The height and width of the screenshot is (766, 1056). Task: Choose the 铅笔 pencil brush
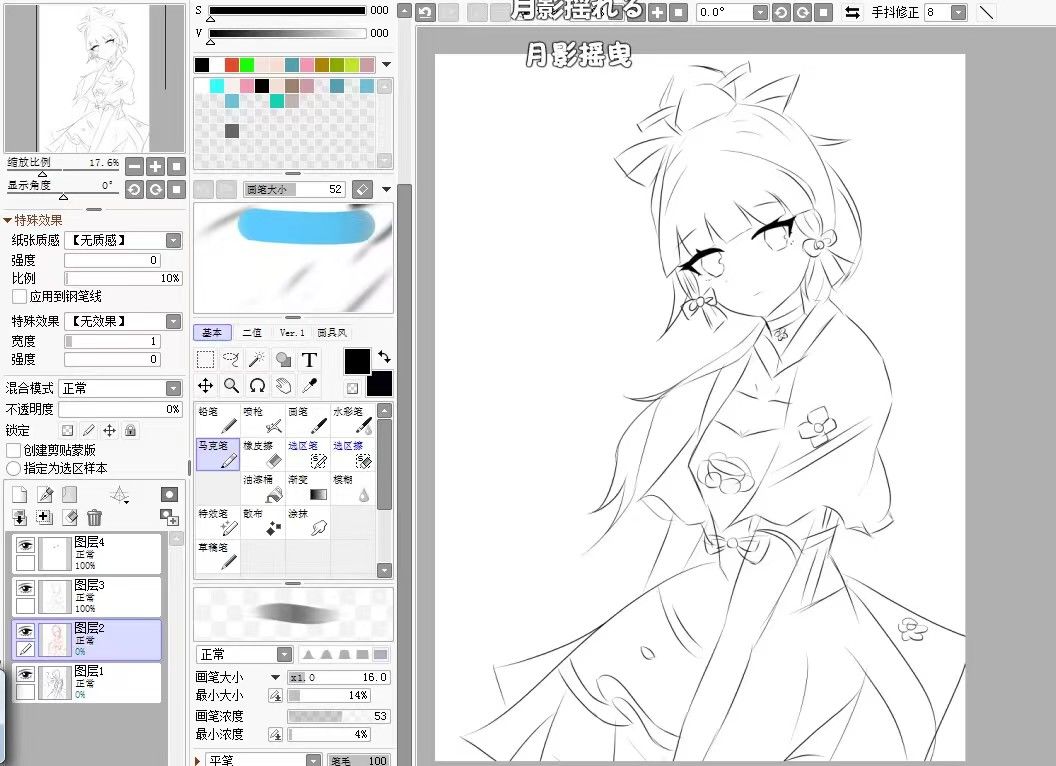(218, 419)
